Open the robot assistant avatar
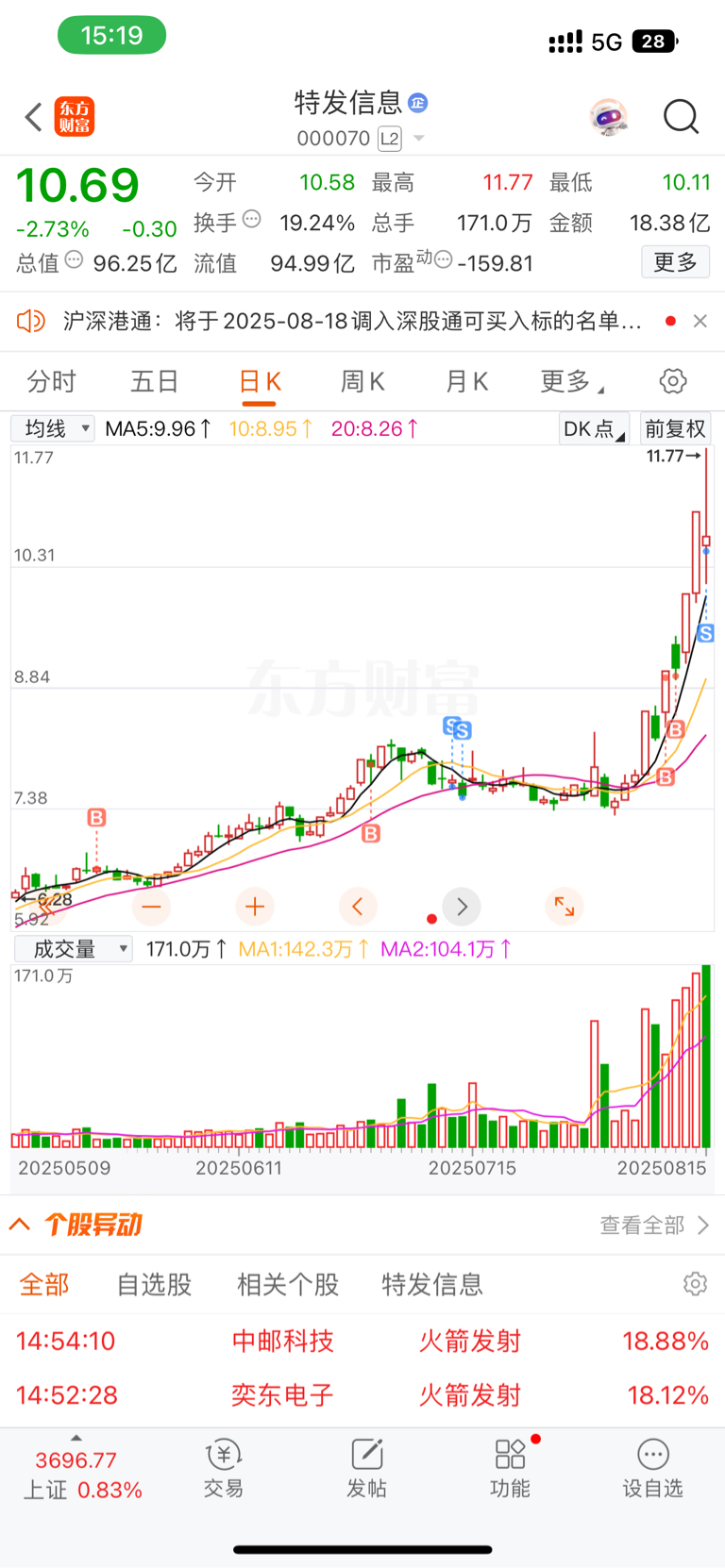The height and width of the screenshot is (1568, 725). pyautogui.click(x=609, y=117)
